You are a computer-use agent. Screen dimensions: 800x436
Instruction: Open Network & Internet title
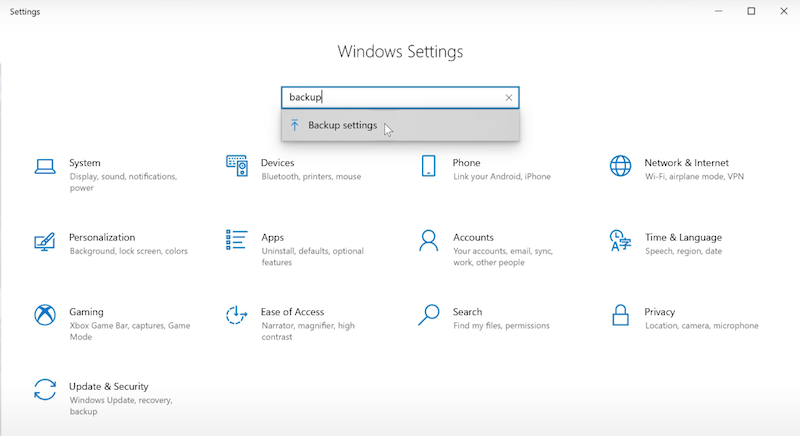[686, 163]
